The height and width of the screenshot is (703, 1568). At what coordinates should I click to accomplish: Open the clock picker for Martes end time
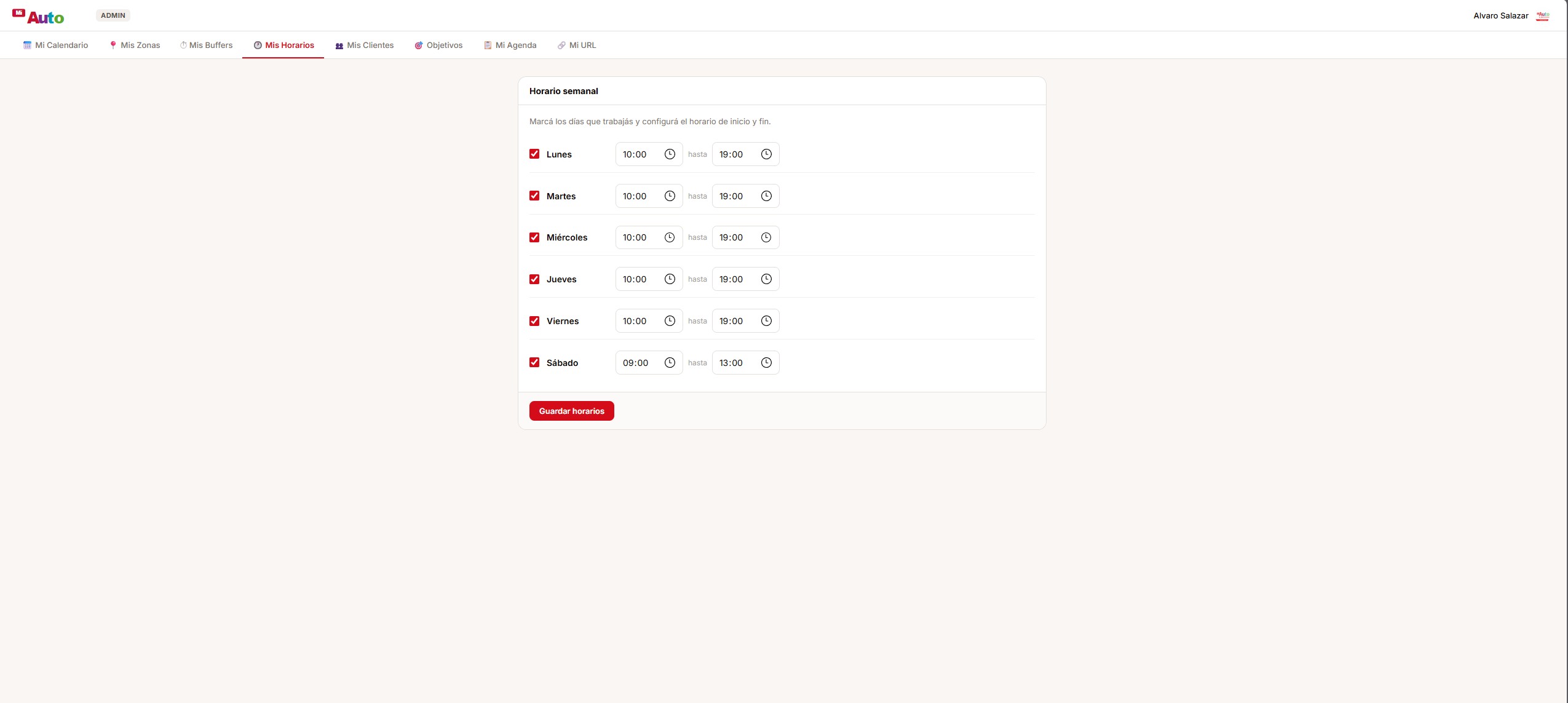coord(766,196)
